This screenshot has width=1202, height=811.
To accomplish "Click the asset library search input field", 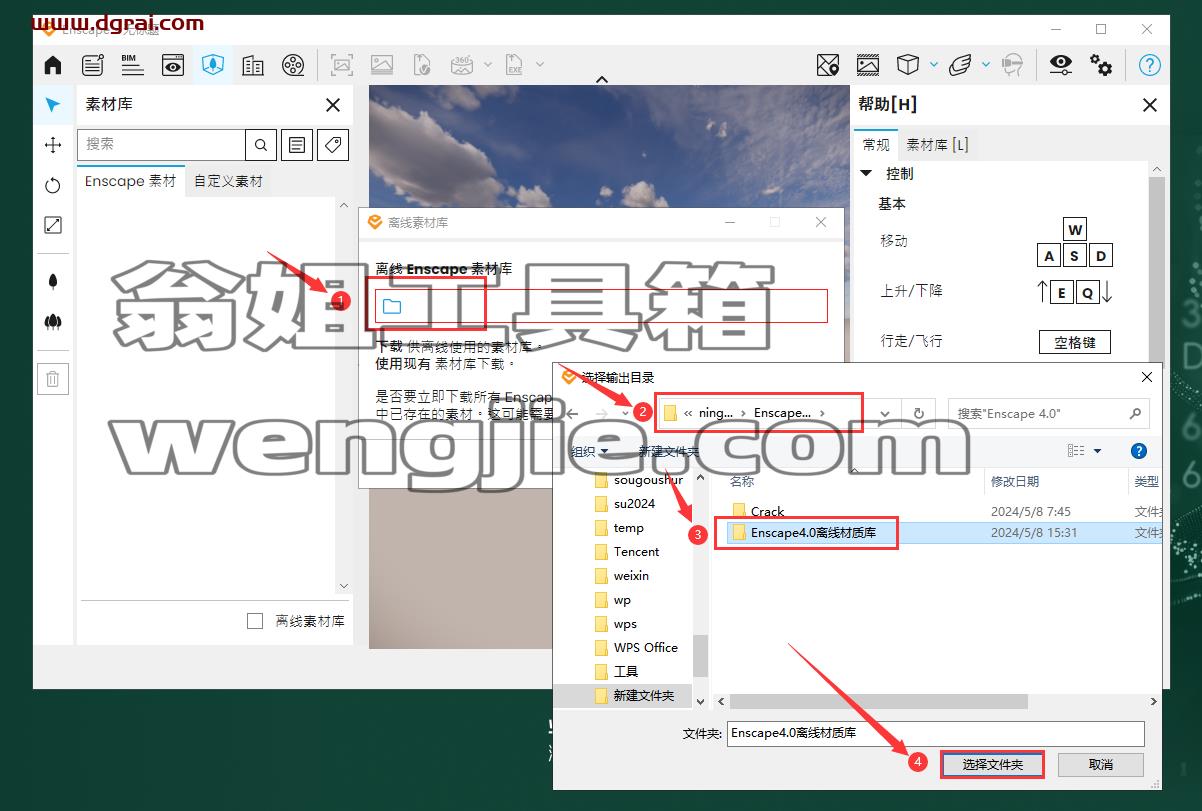I will pyautogui.click(x=161, y=145).
